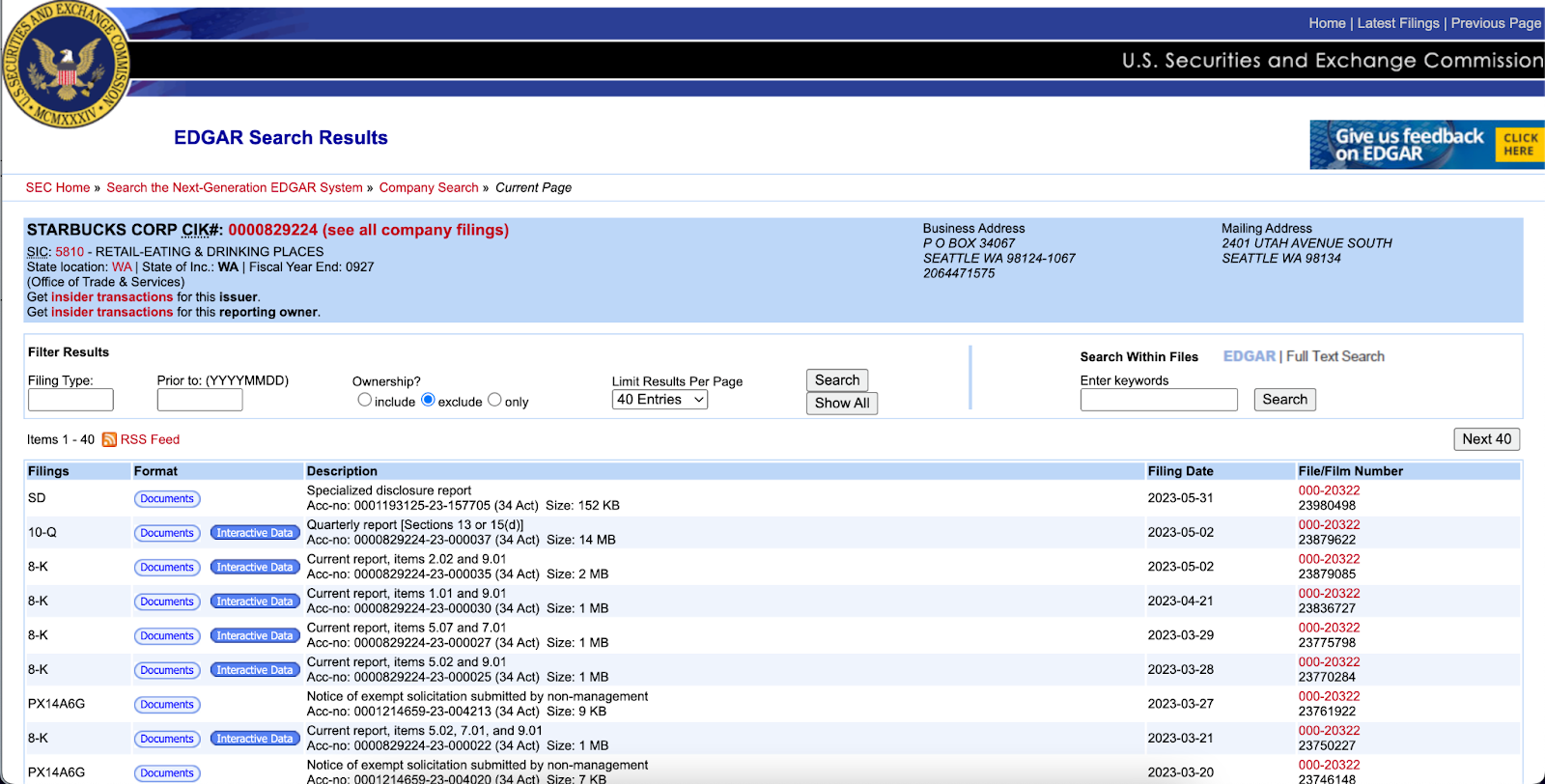
Task: Click the 'Specialized disclosure report' description text
Action: tap(389, 490)
